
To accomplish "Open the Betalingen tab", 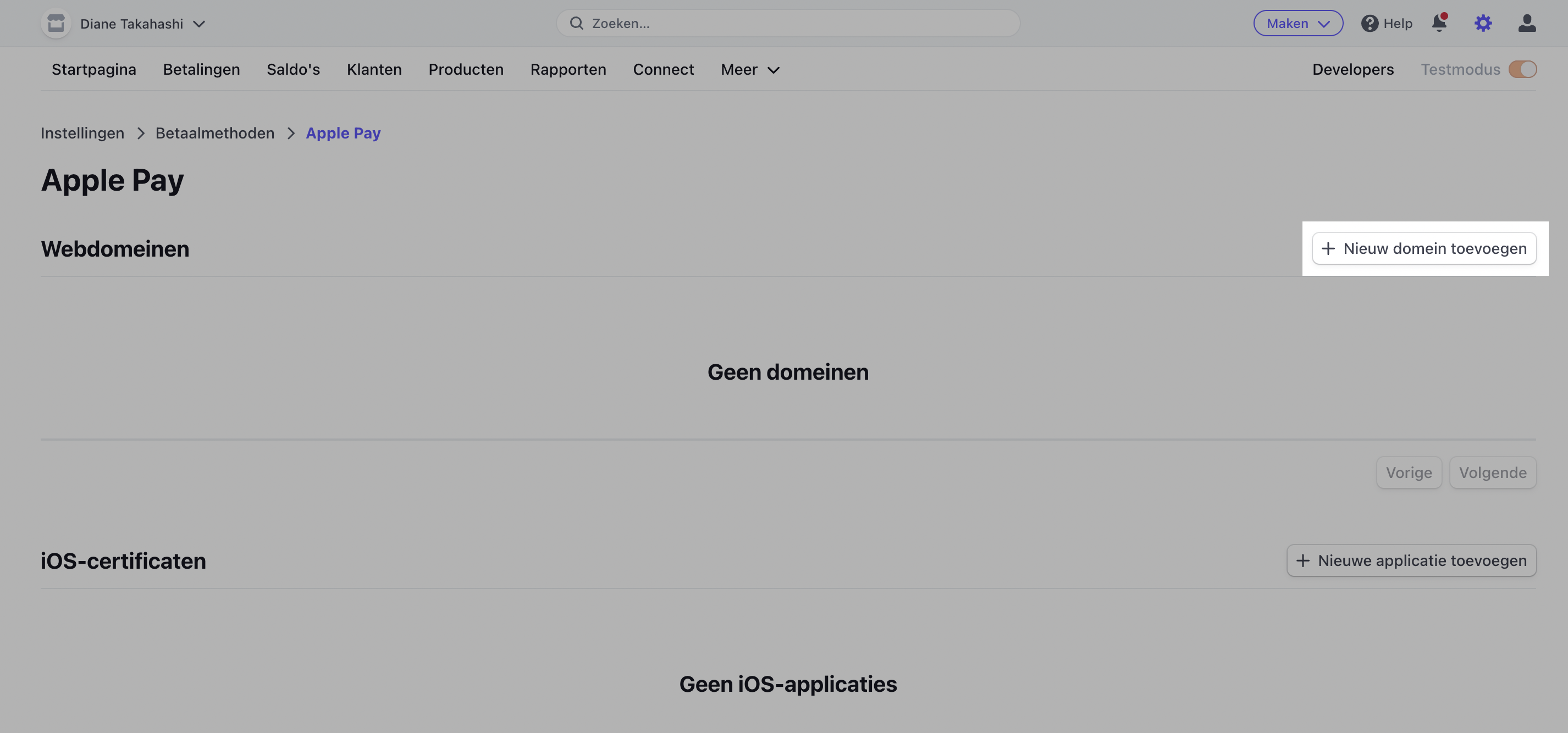I will 201,69.
